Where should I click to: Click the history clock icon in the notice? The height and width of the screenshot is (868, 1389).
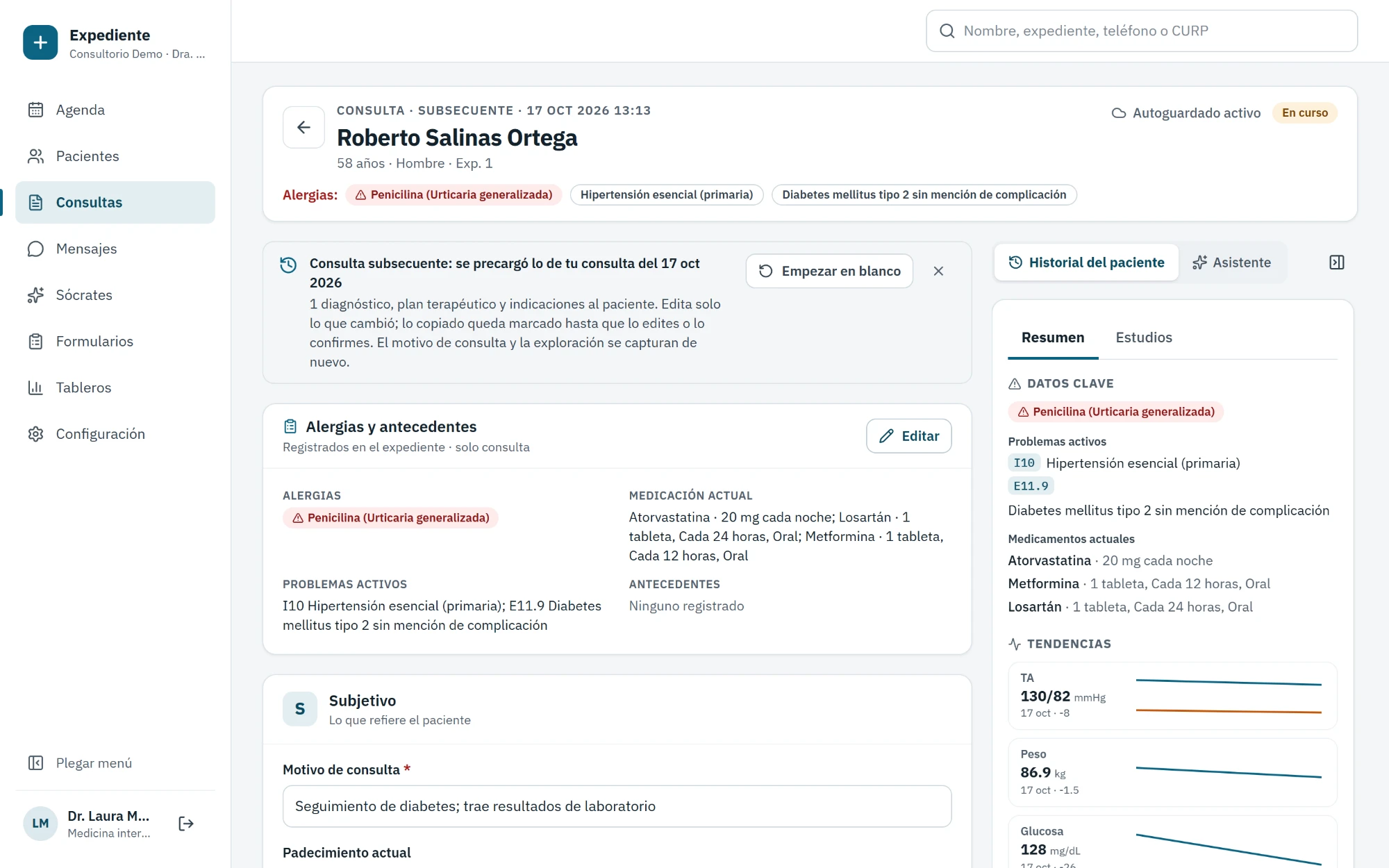coord(288,265)
